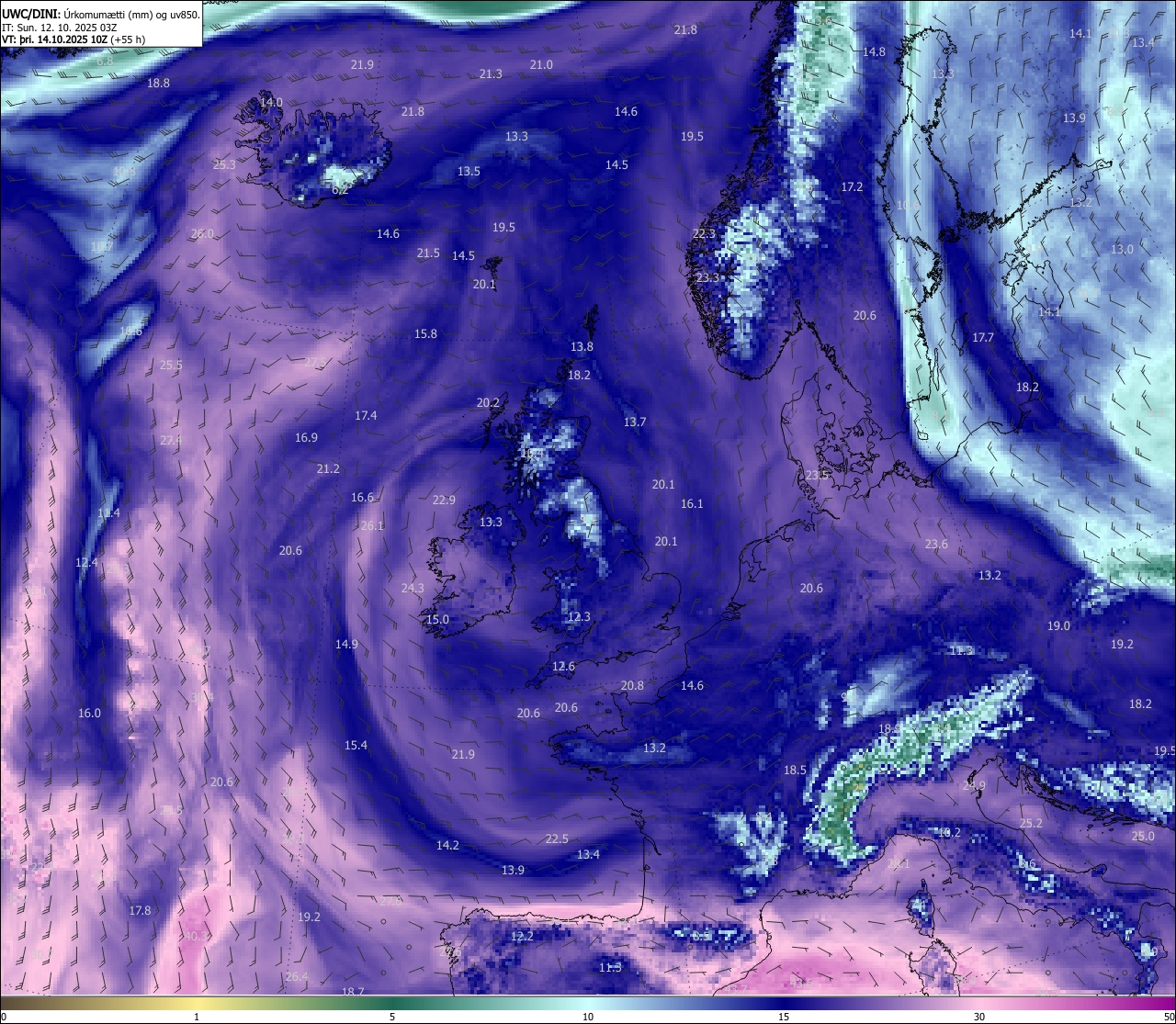Click the color scale label 1
The height and width of the screenshot is (1024, 1176).
(x=197, y=1017)
